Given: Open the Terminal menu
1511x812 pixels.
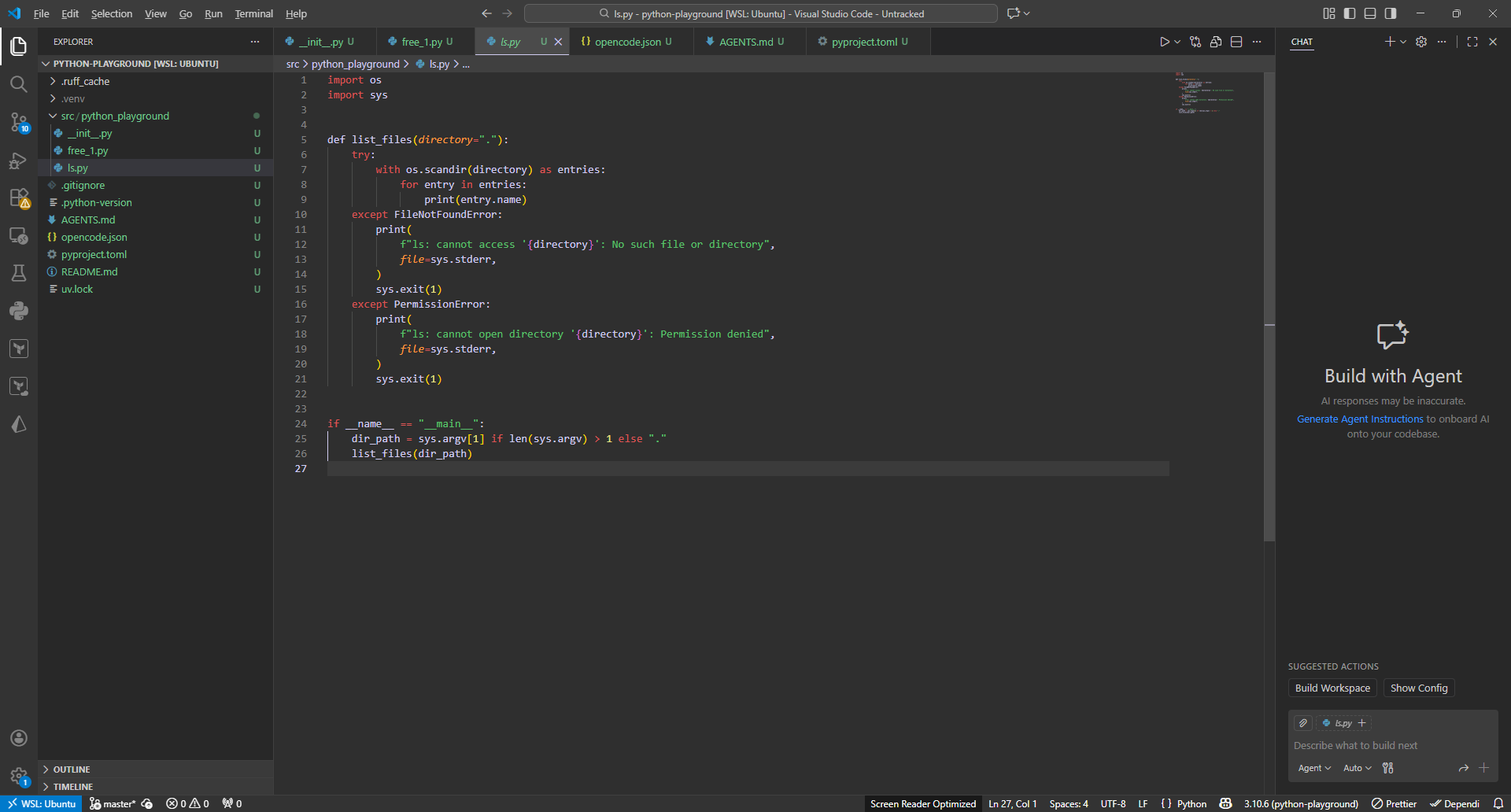Looking at the screenshot, I should tap(253, 13).
